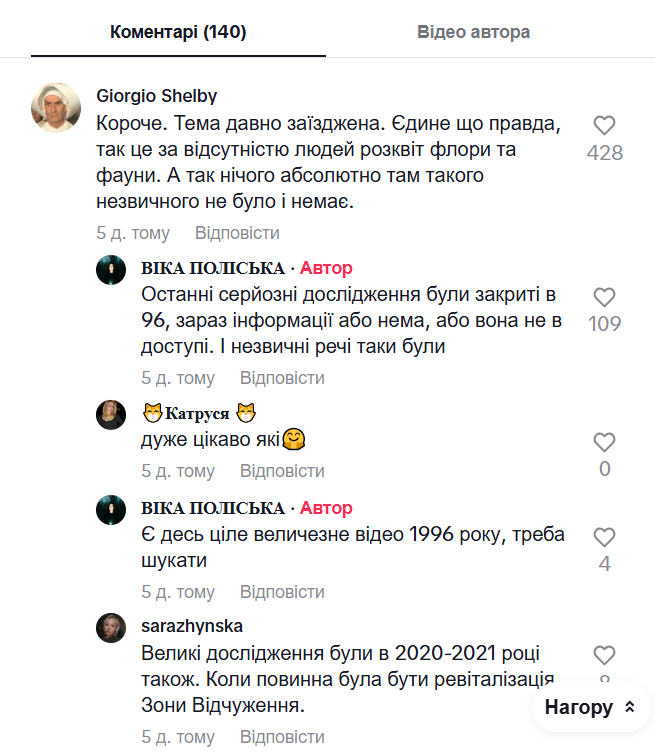
Task: Like Giorgio Shelby's comment with heart icon
Action: 604,126
